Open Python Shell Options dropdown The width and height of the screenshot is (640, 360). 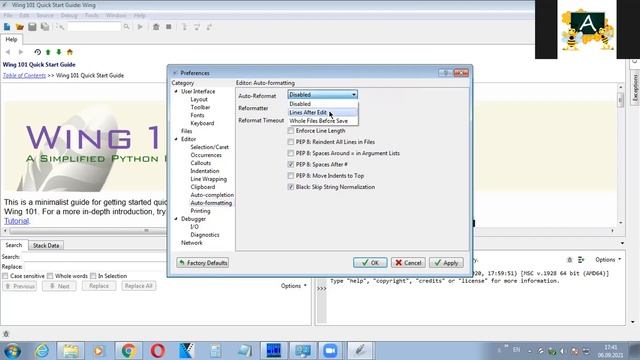coord(608,260)
